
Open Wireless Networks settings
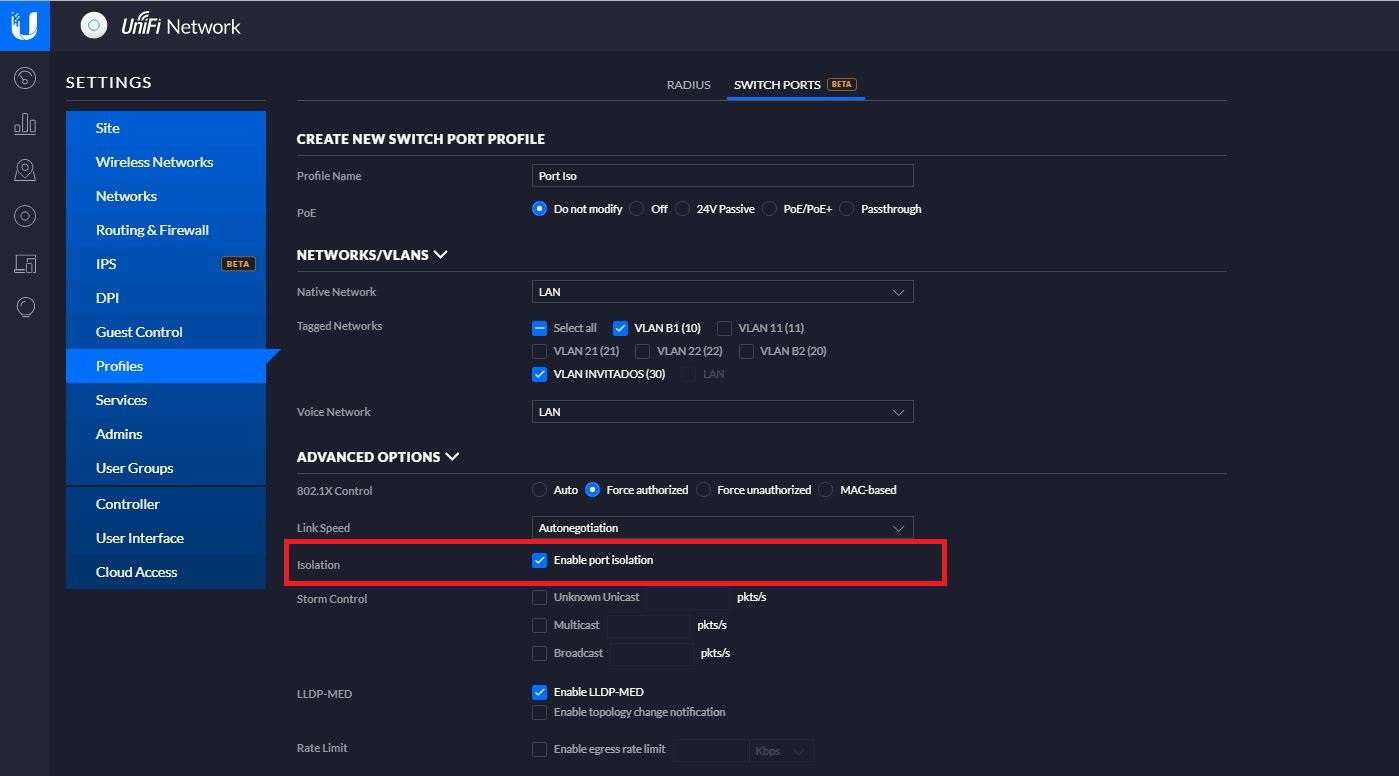(x=154, y=162)
